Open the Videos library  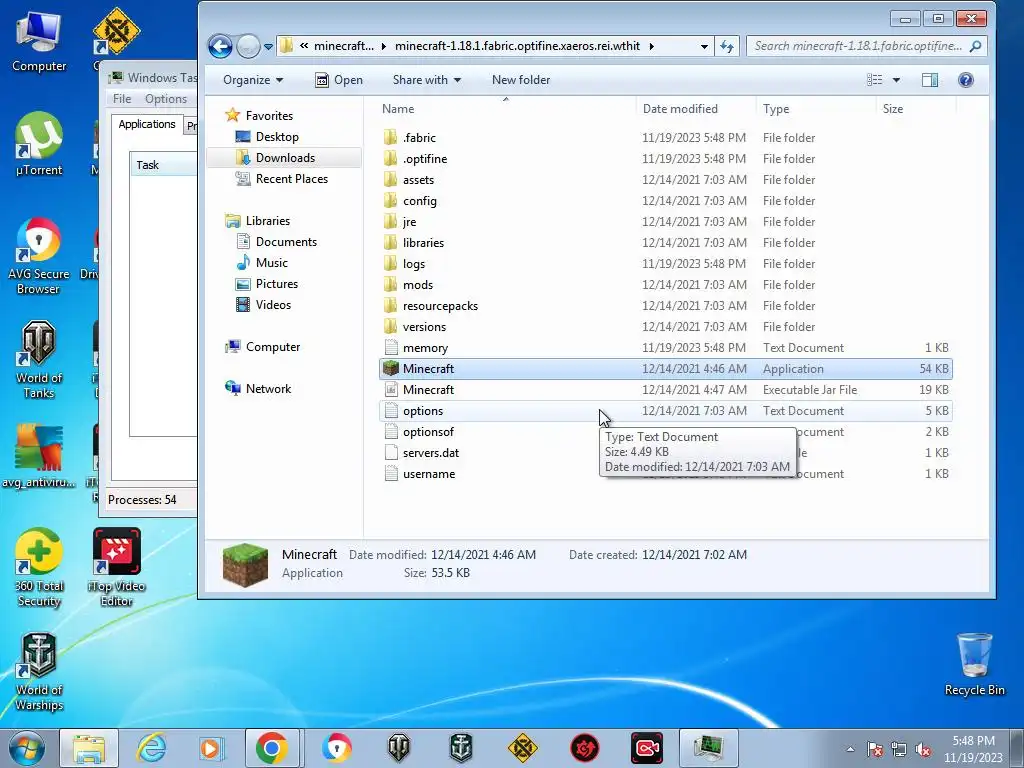tap(273, 304)
